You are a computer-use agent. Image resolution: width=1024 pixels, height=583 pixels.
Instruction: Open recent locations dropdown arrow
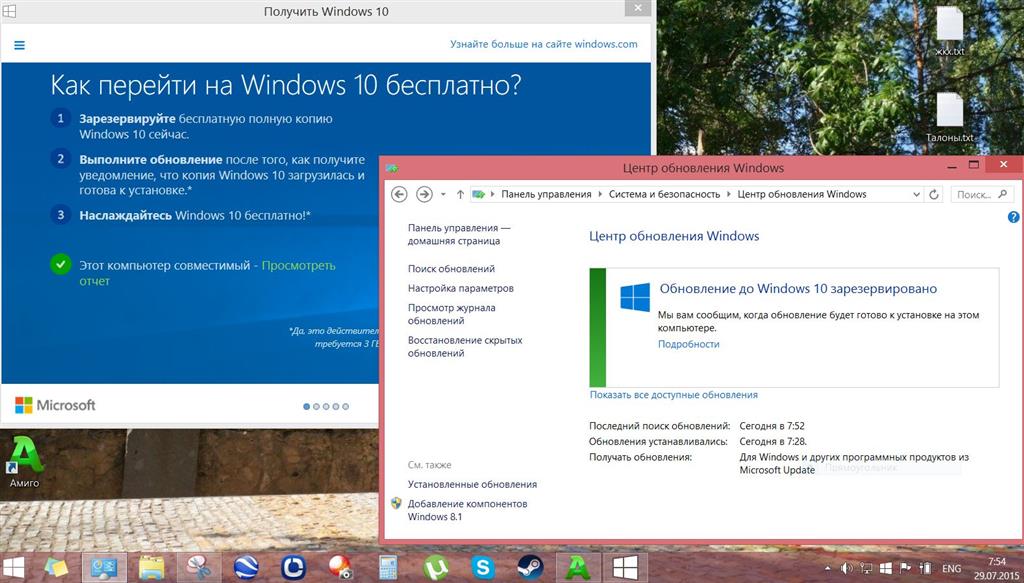point(443,195)
